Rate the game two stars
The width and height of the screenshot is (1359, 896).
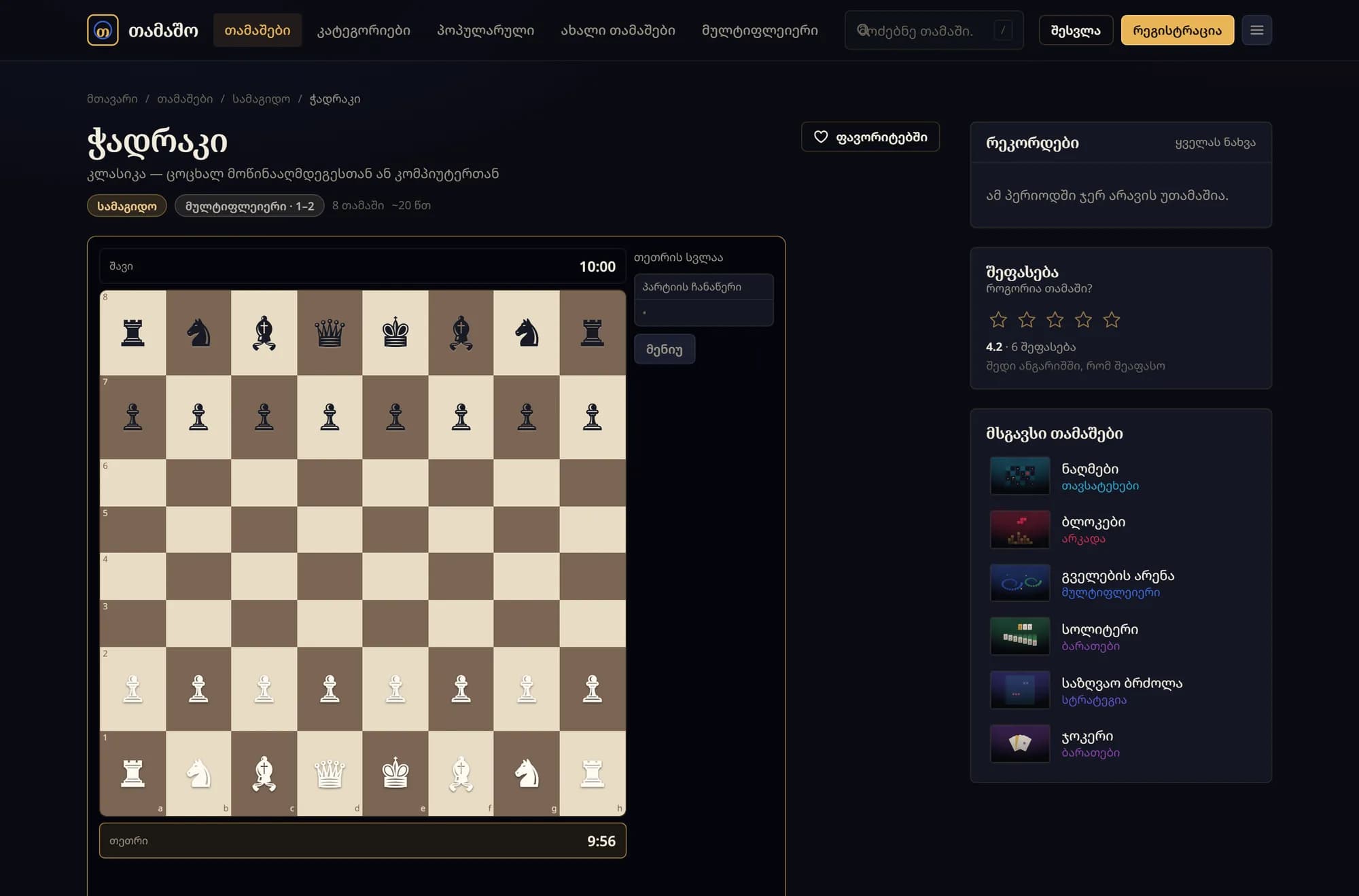click(x=1027, y=319)
